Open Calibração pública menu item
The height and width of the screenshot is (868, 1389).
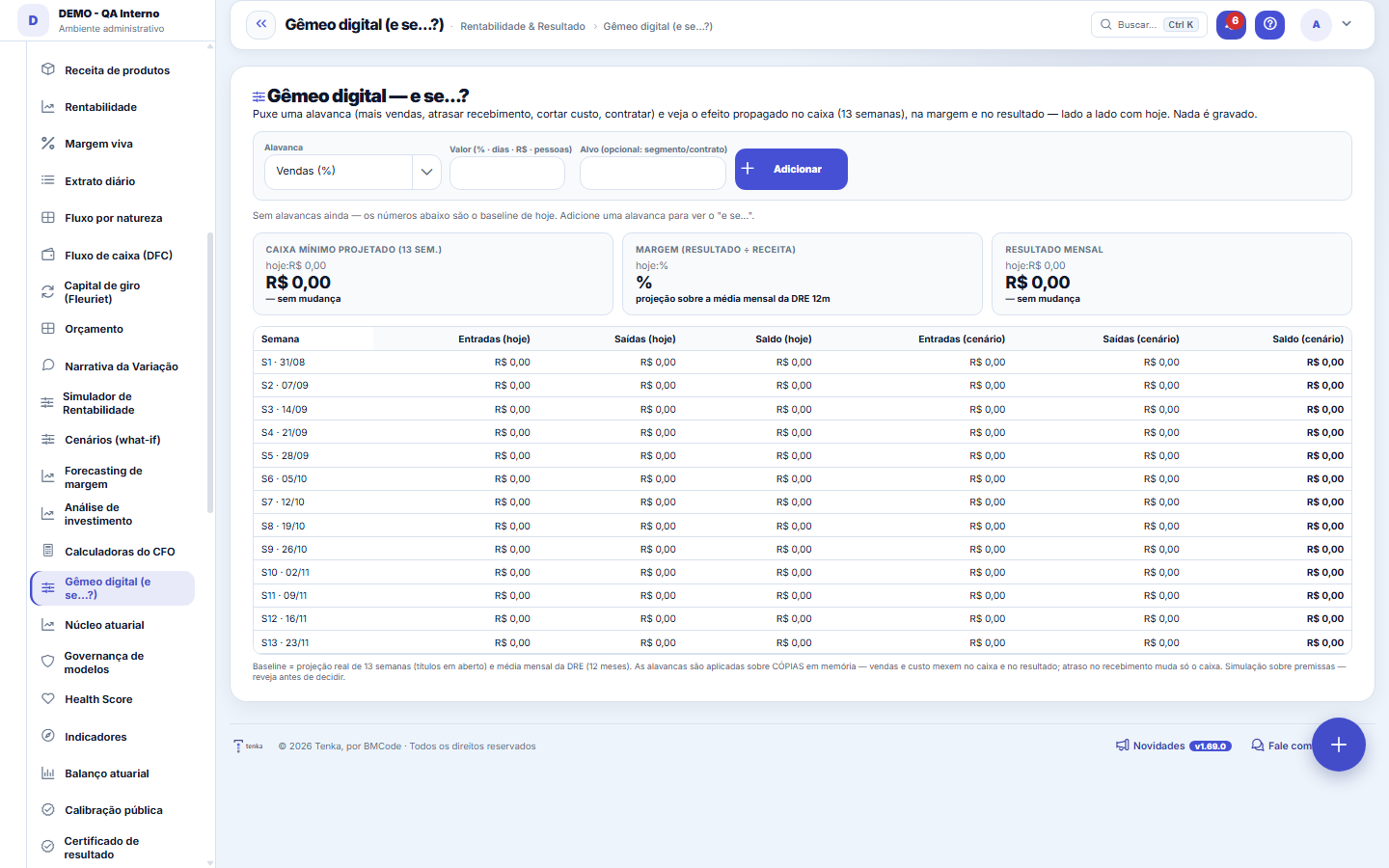click(113, 810)
